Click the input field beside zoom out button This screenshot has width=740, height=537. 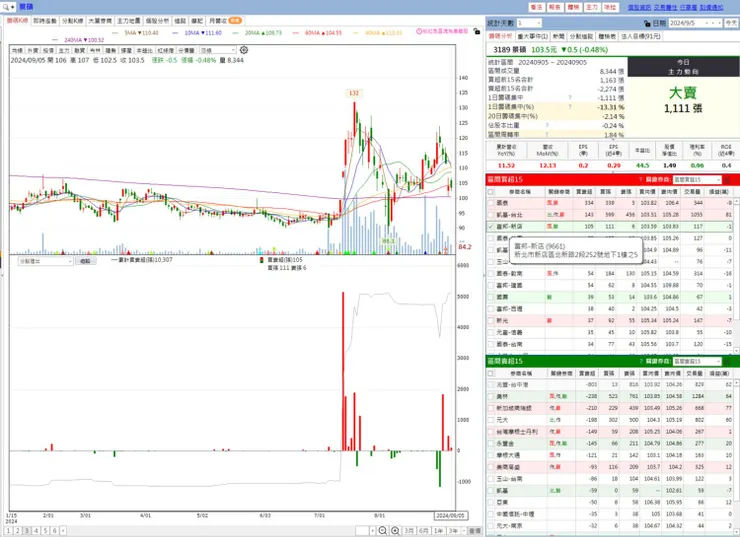pyautogui.click(x=362, y=531)
